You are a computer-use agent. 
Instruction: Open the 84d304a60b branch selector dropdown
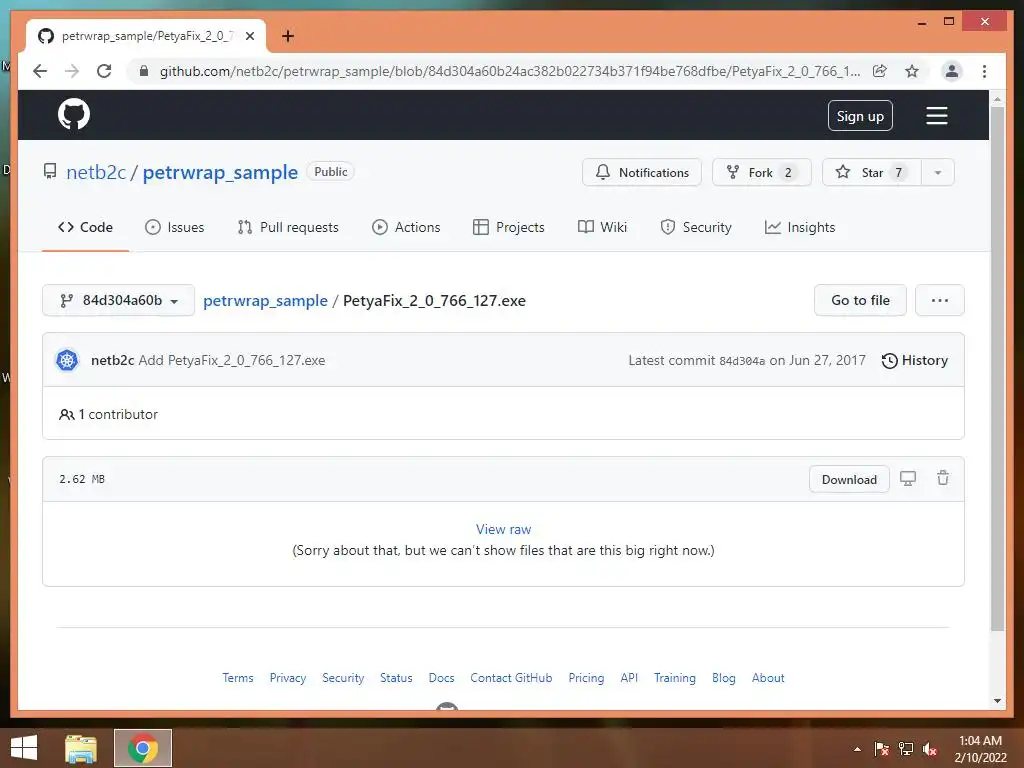(118, 300)
